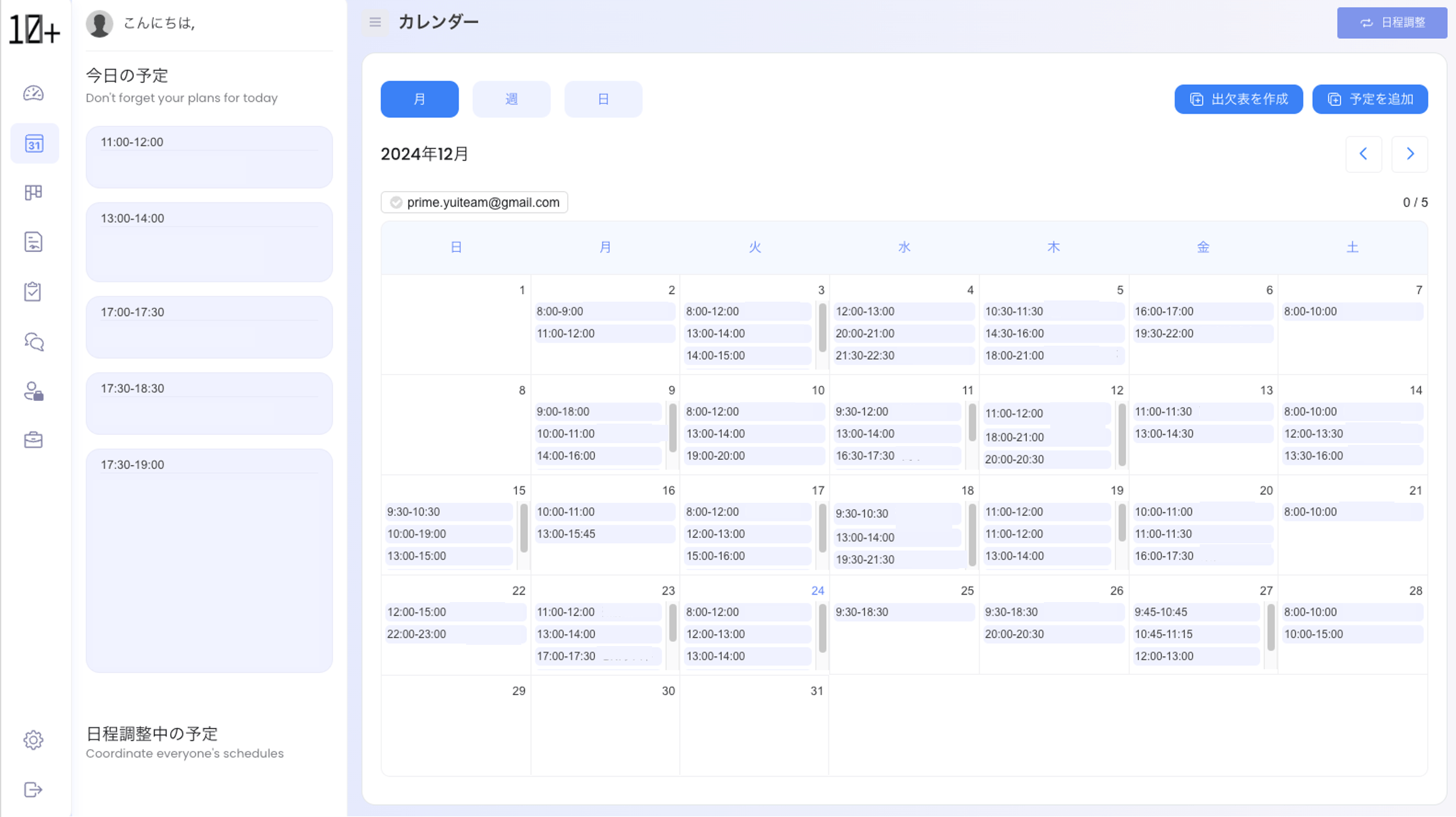Go to next month with right chevron

point(1410,154)
